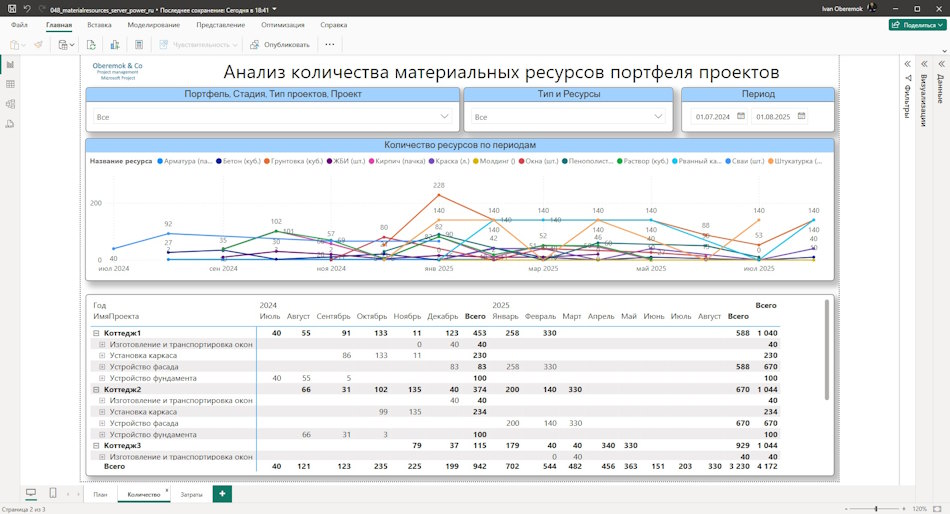The height and width of the screenshot is (514, 950).
Task: Open the Представление ribbon tab
Action: coord(221,25)
